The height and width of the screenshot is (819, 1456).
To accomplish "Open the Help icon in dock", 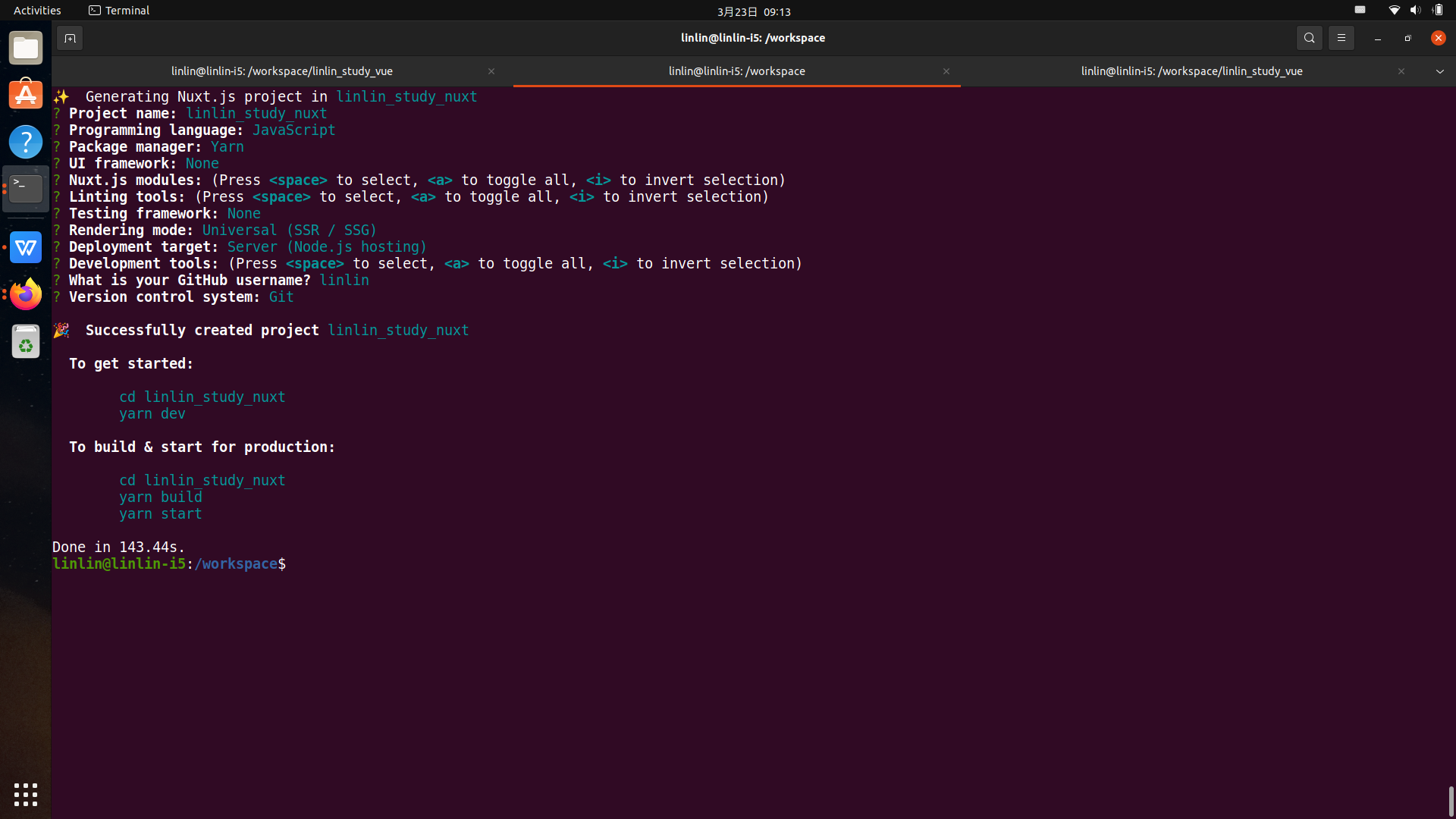I will pos(26,142).
